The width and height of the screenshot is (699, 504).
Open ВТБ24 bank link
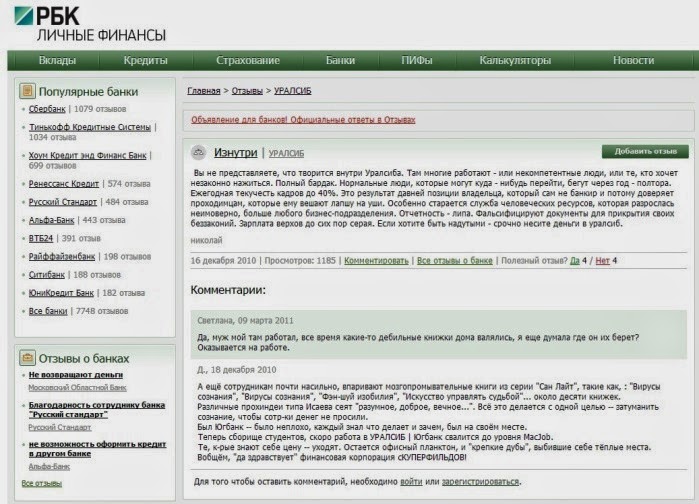pyautogui.click(x=41, y=238)
